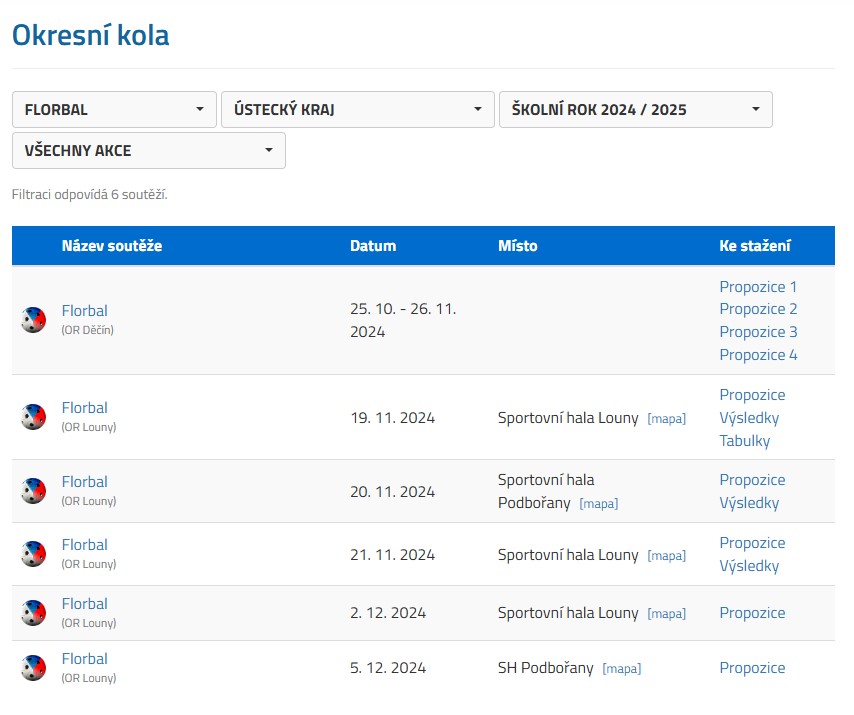Screen dimensions: 854x715
Task: Open mapa link for 19. 11. 2024 Louny
Action: tap(666, 419)
